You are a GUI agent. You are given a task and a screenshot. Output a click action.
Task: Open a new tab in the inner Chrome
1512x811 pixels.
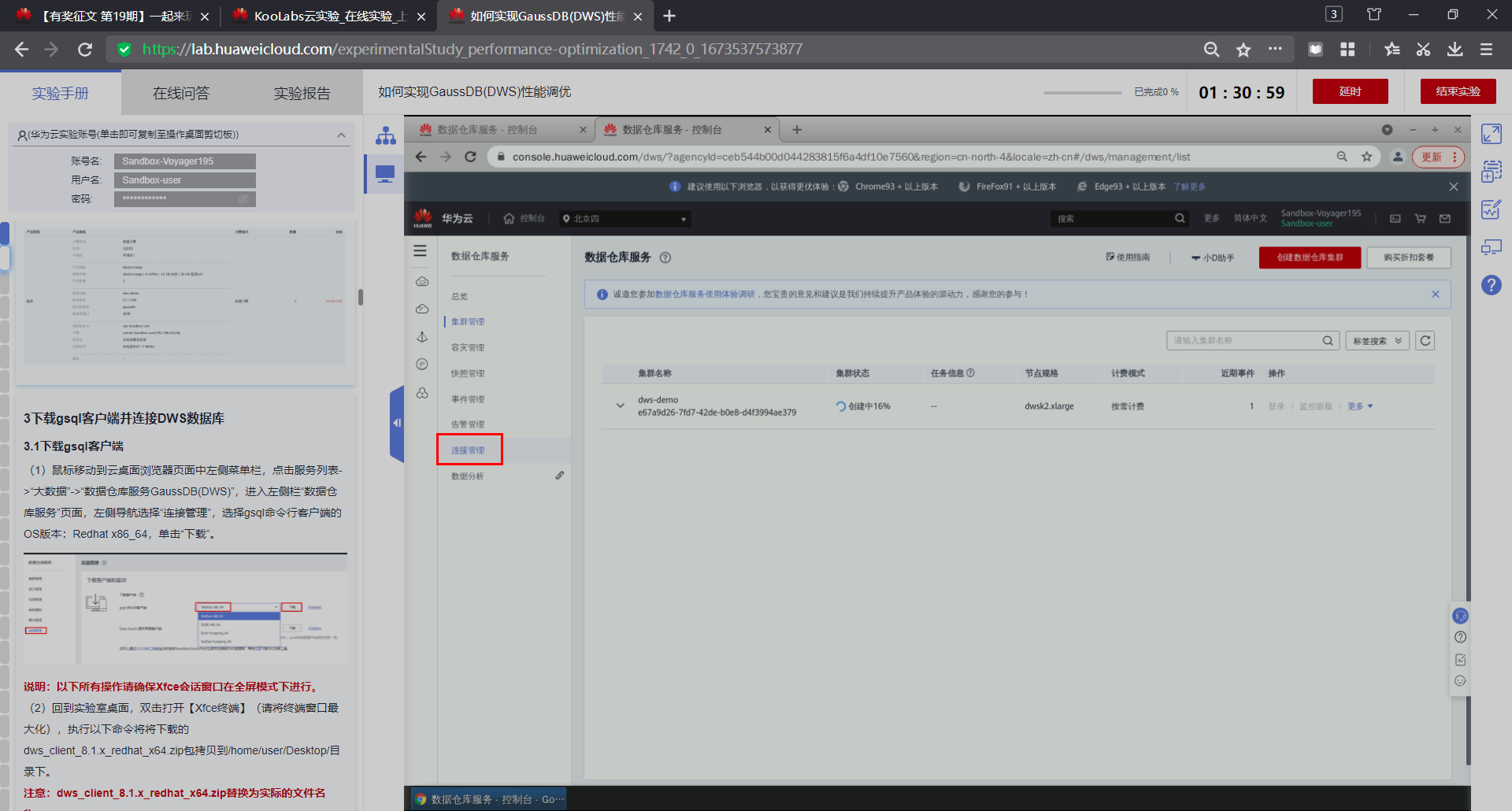[797, 130]
